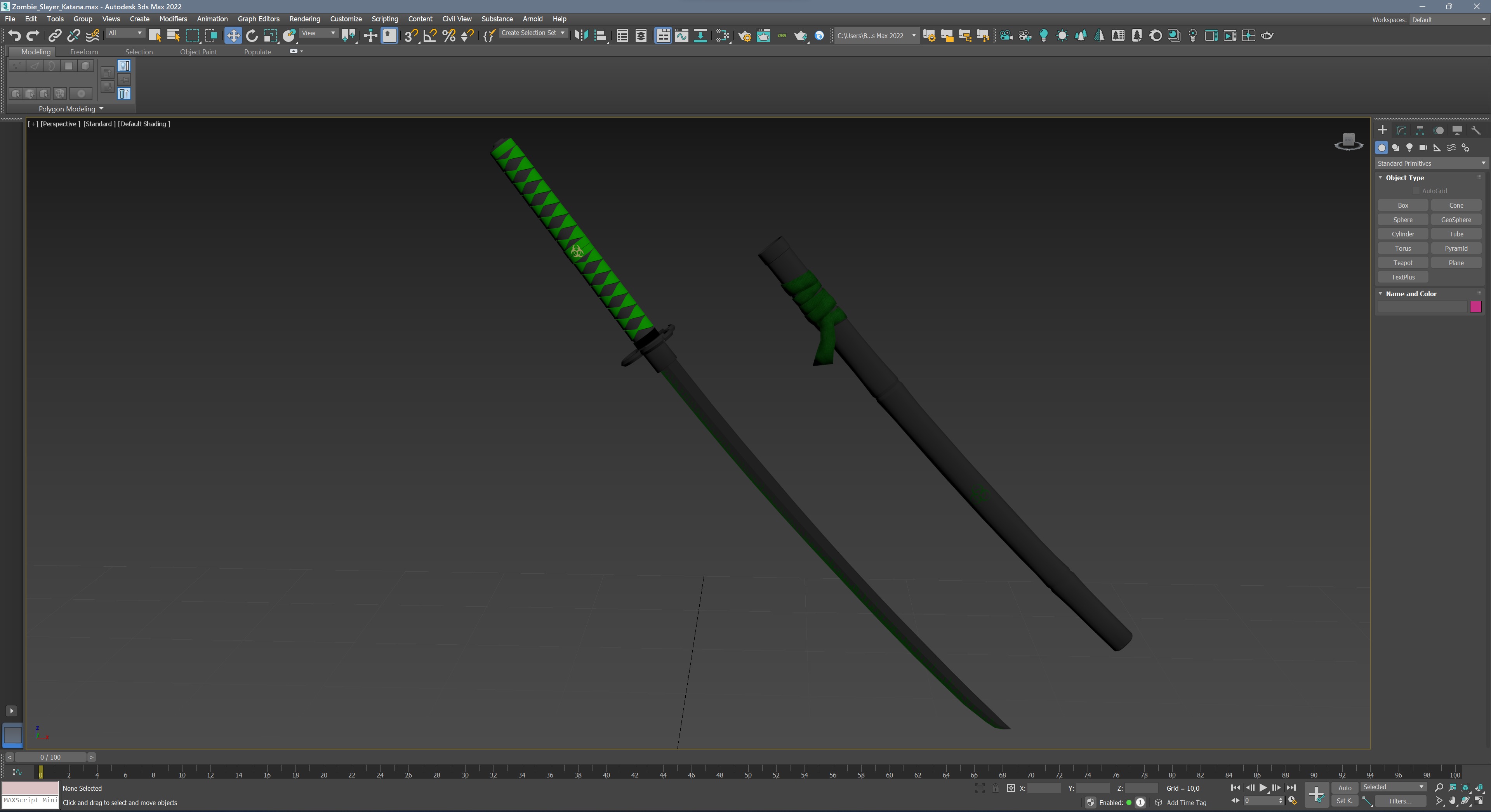Click the Align tool icon

pyautogui.click(x=601, y=36)
